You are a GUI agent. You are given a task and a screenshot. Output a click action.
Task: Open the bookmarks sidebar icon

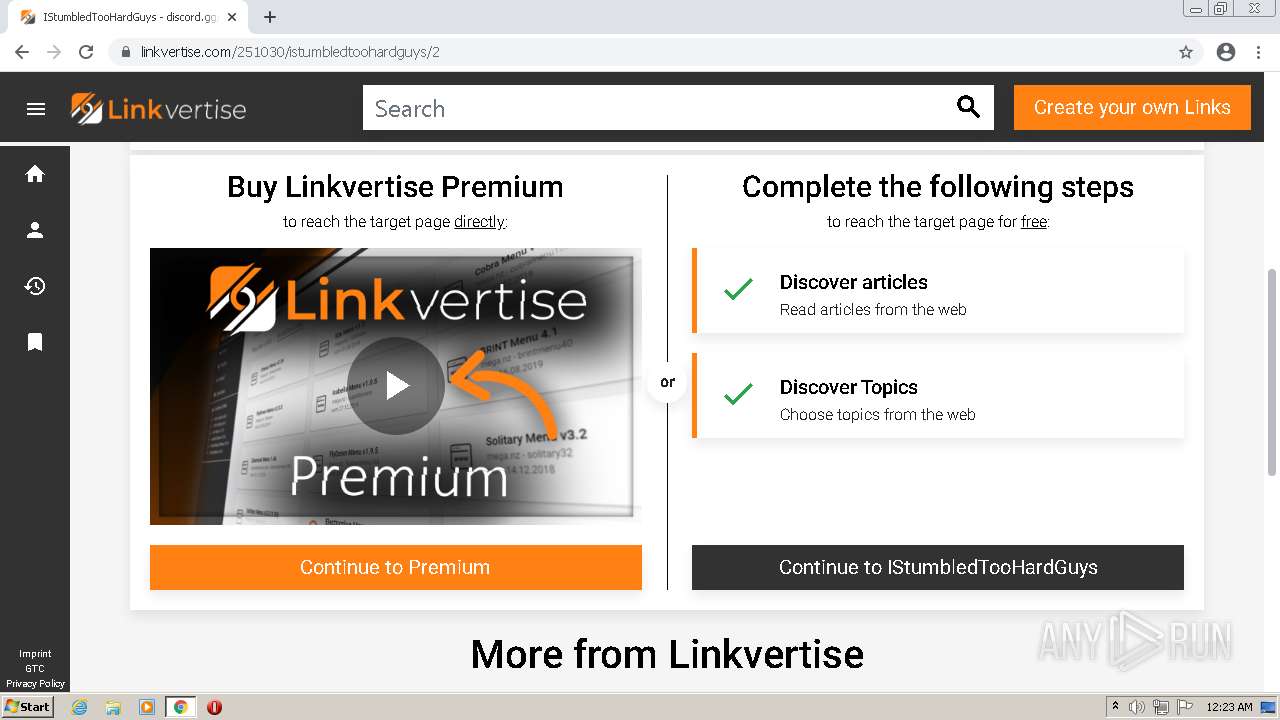35,342
